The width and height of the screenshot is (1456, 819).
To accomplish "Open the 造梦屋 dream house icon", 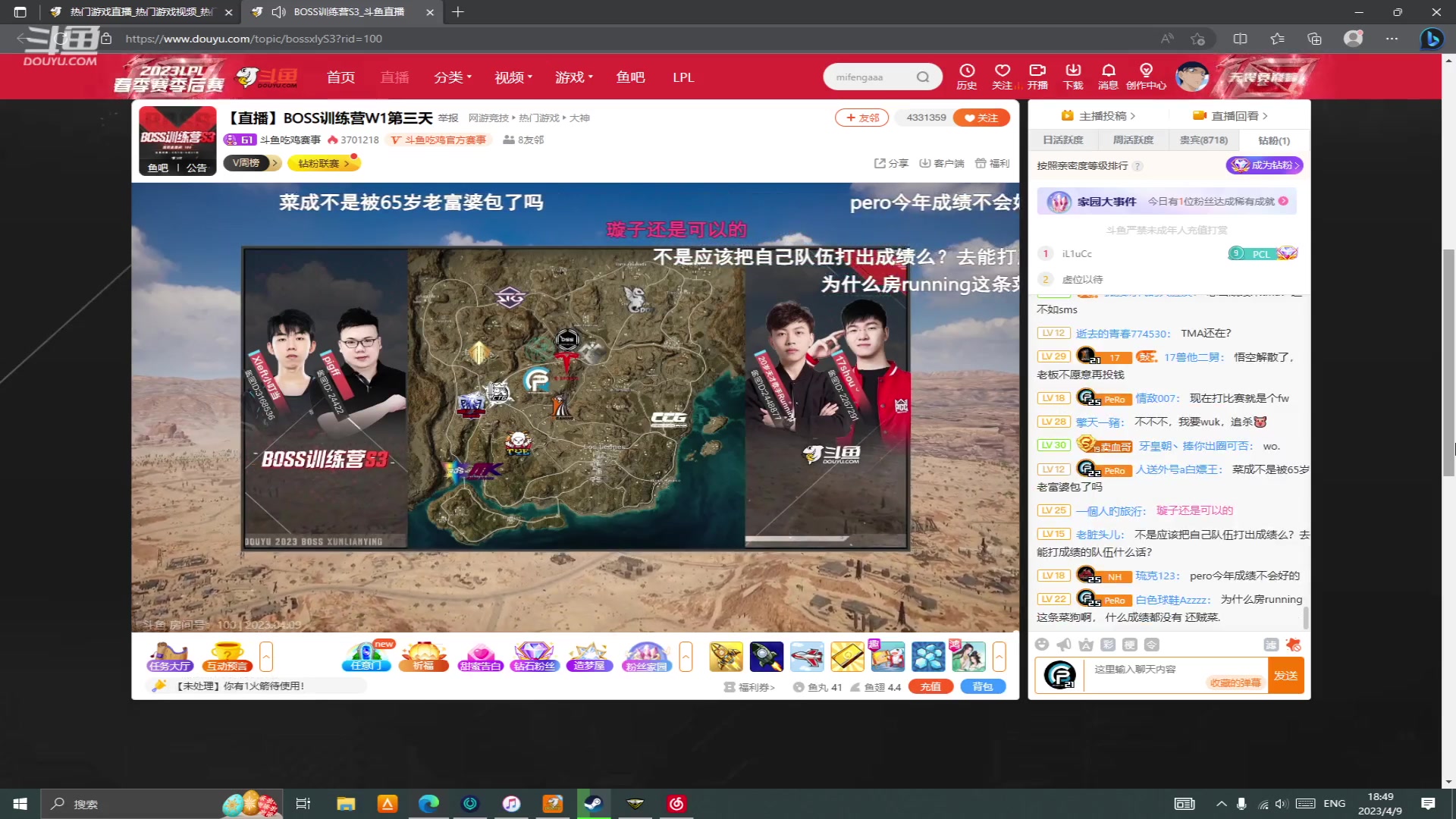I will pos(589,657).
